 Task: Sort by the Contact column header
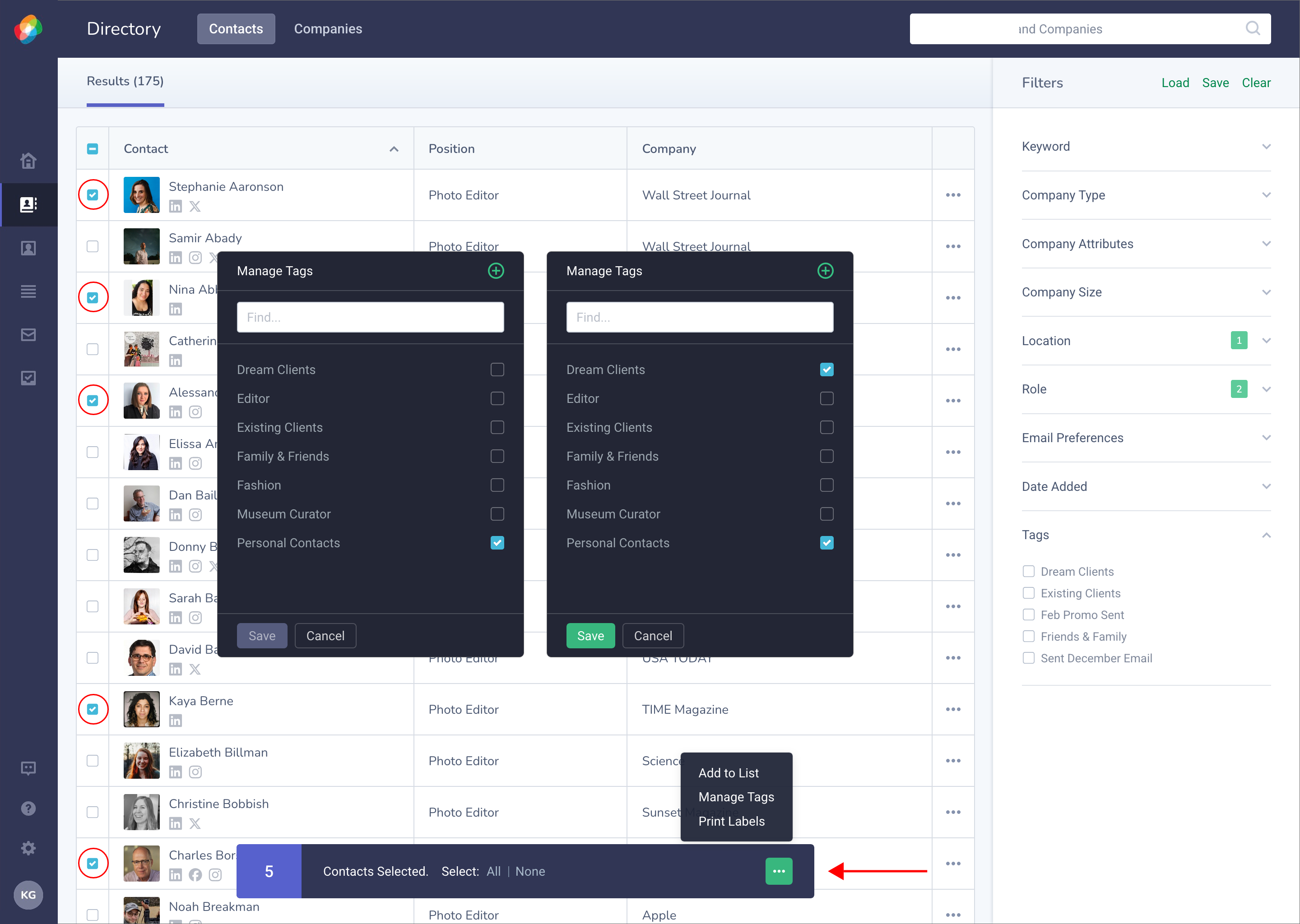(261, 149)
